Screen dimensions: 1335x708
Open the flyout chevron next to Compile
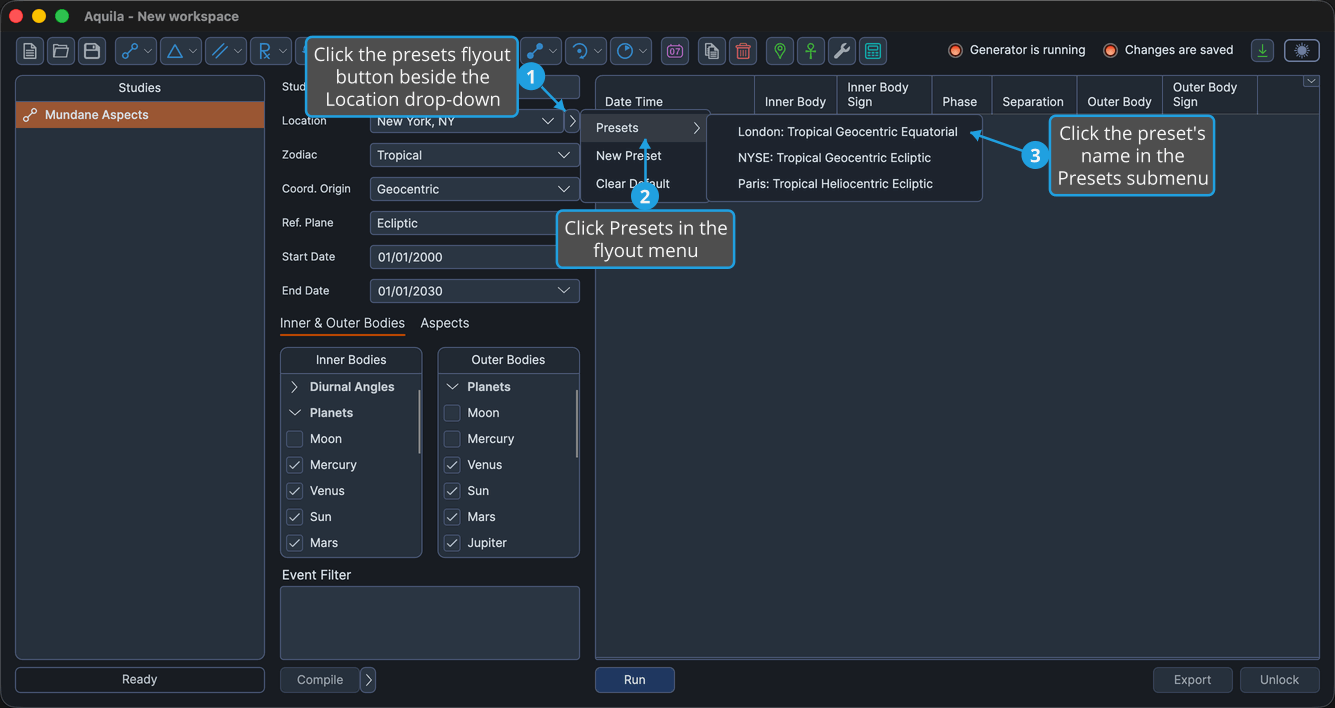coord(368,680)
